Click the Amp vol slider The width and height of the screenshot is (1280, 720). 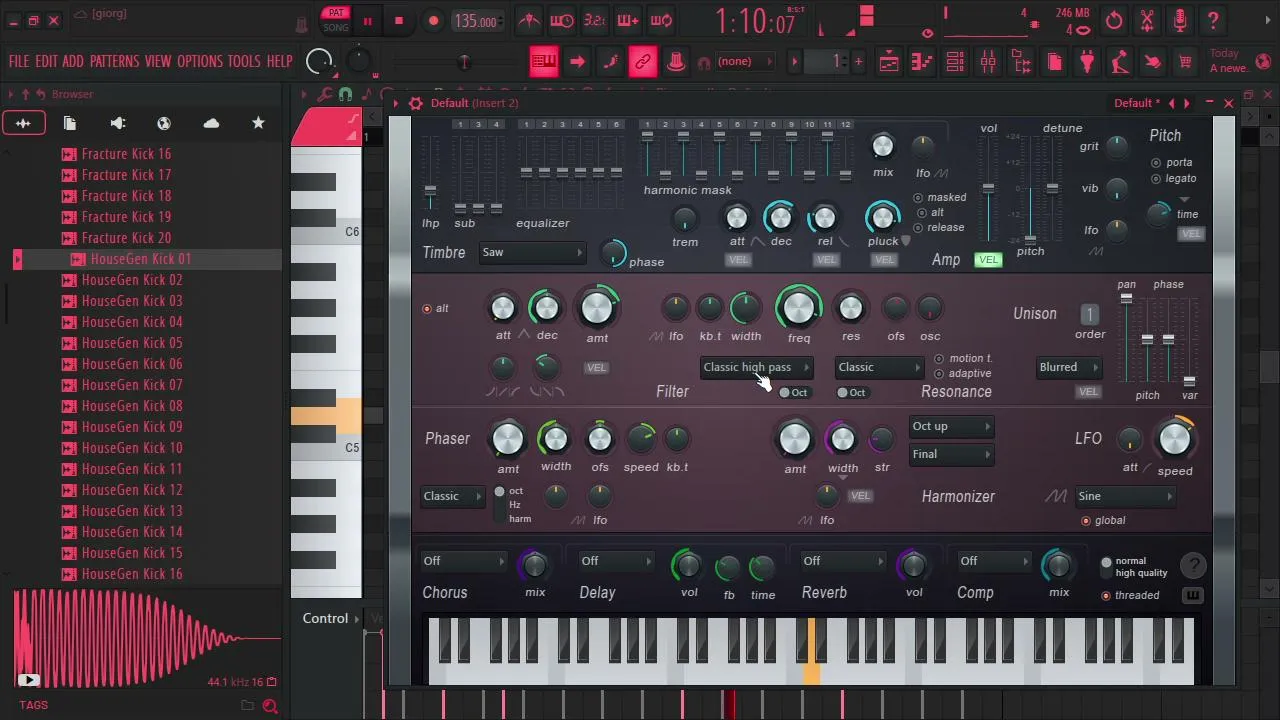[989, 190]
